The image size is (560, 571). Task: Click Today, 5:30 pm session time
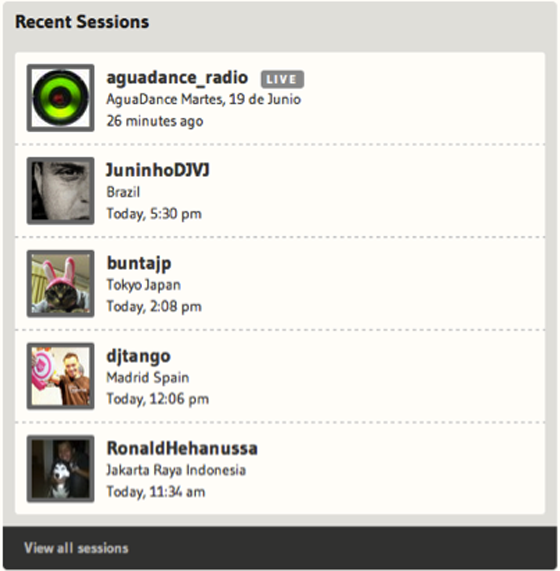tap(154, 214)
